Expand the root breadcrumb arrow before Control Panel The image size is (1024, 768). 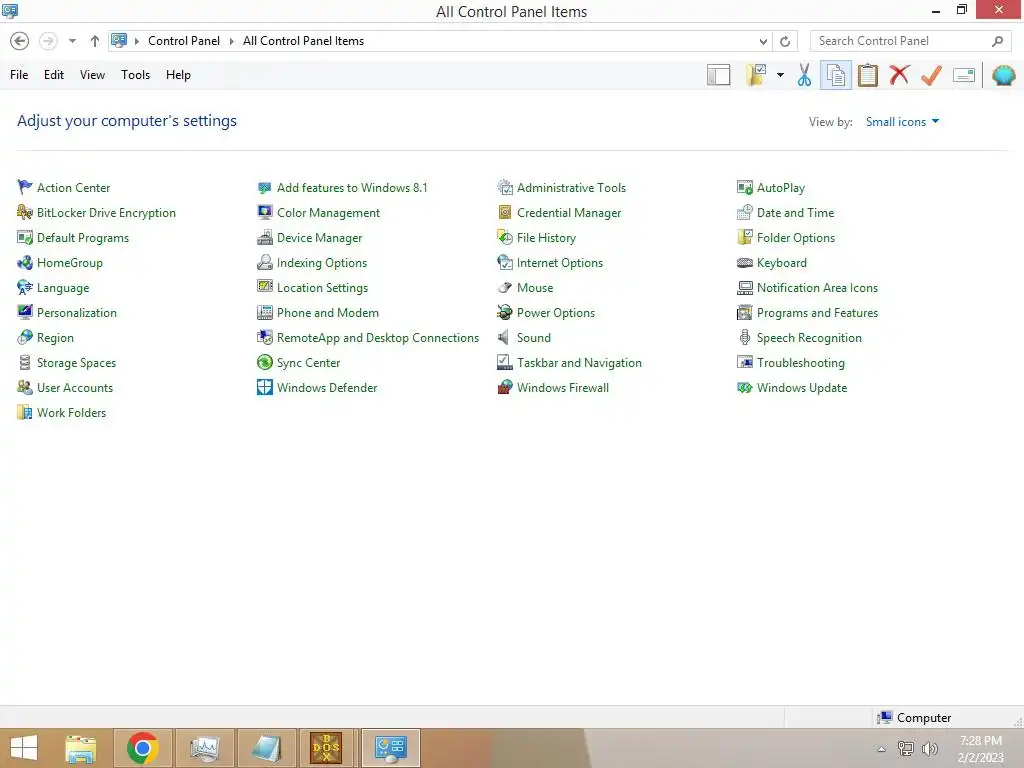tap(136, 41)
